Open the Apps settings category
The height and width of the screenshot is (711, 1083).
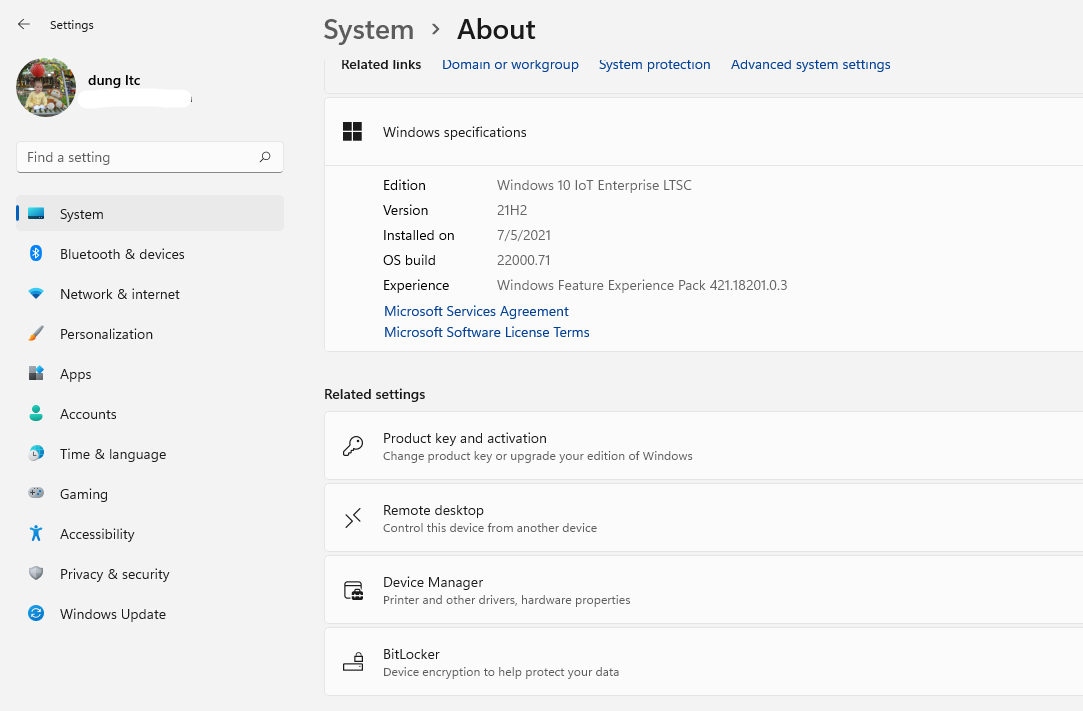coord(75,374)
